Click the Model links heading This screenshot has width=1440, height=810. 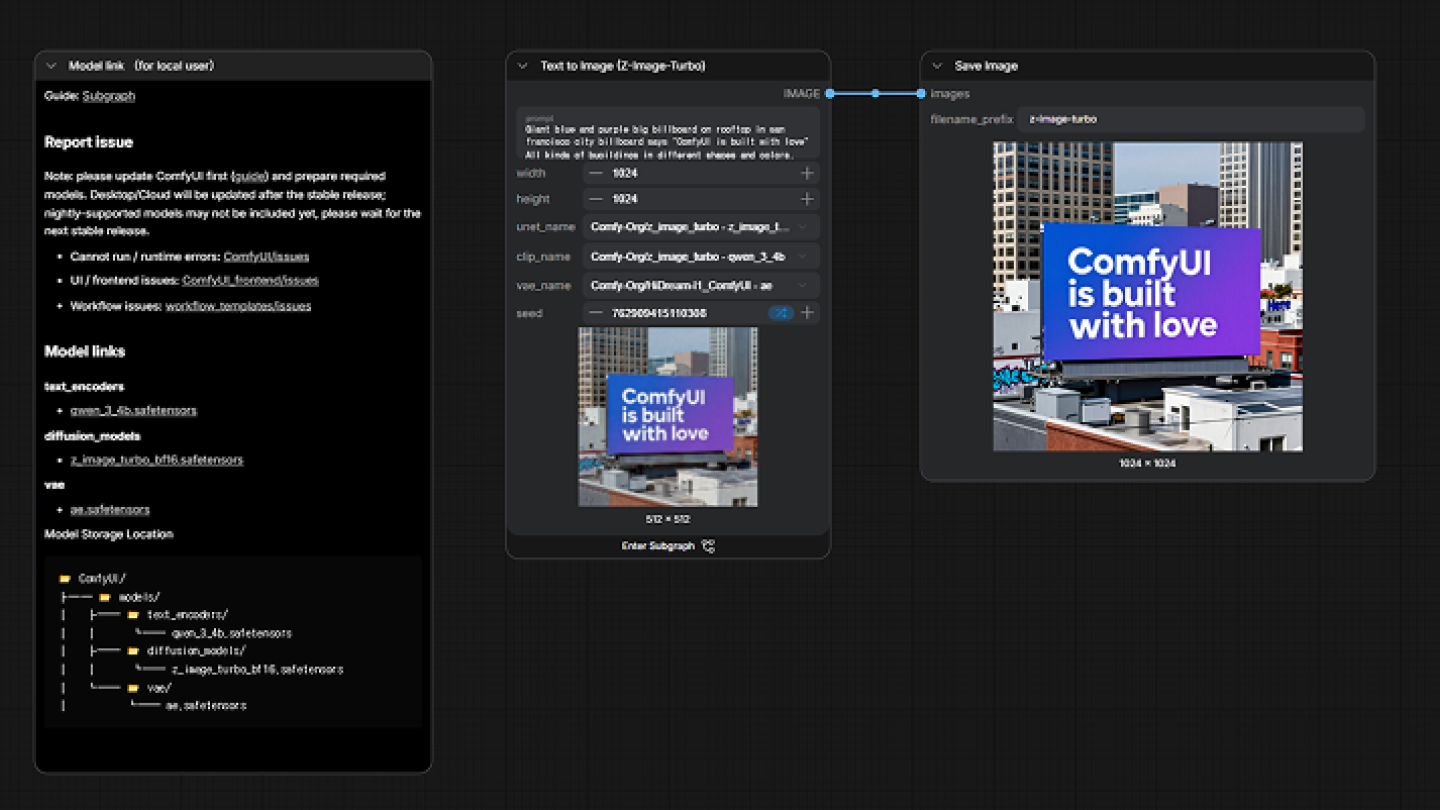pos(85,351)
